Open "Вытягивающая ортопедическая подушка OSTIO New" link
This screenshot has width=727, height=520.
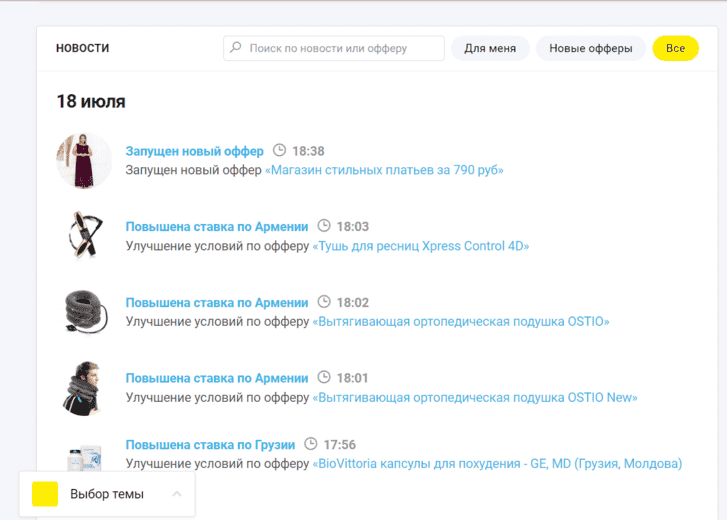pos(475,398)
